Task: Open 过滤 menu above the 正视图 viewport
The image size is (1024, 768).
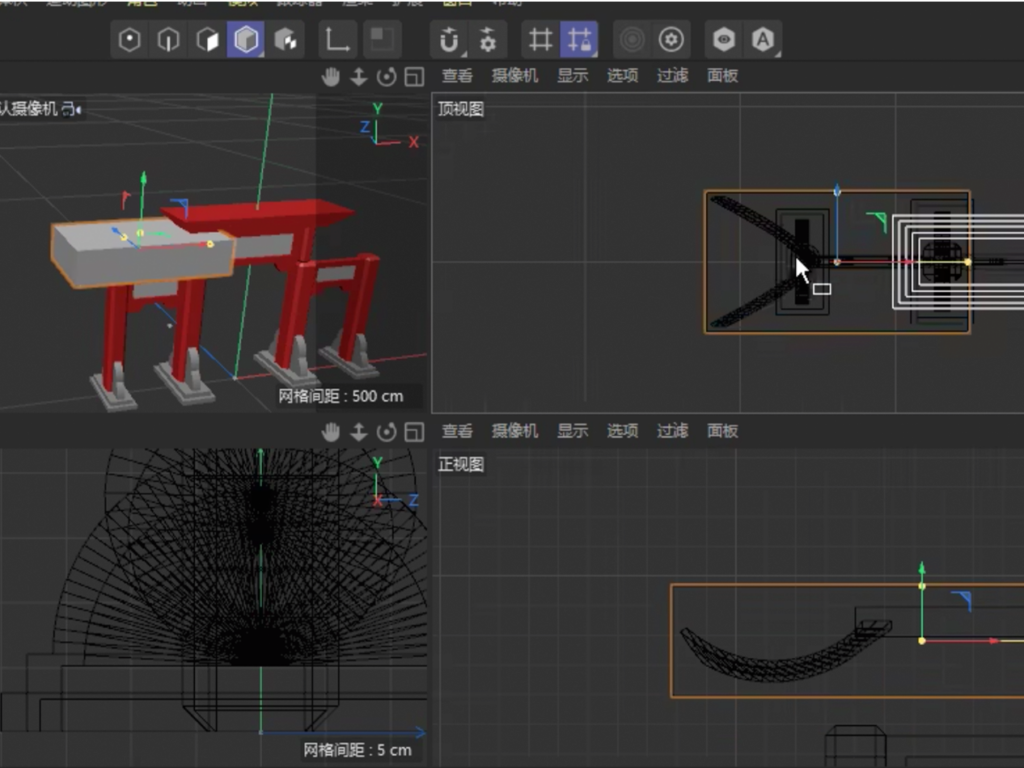Action: 672,431
